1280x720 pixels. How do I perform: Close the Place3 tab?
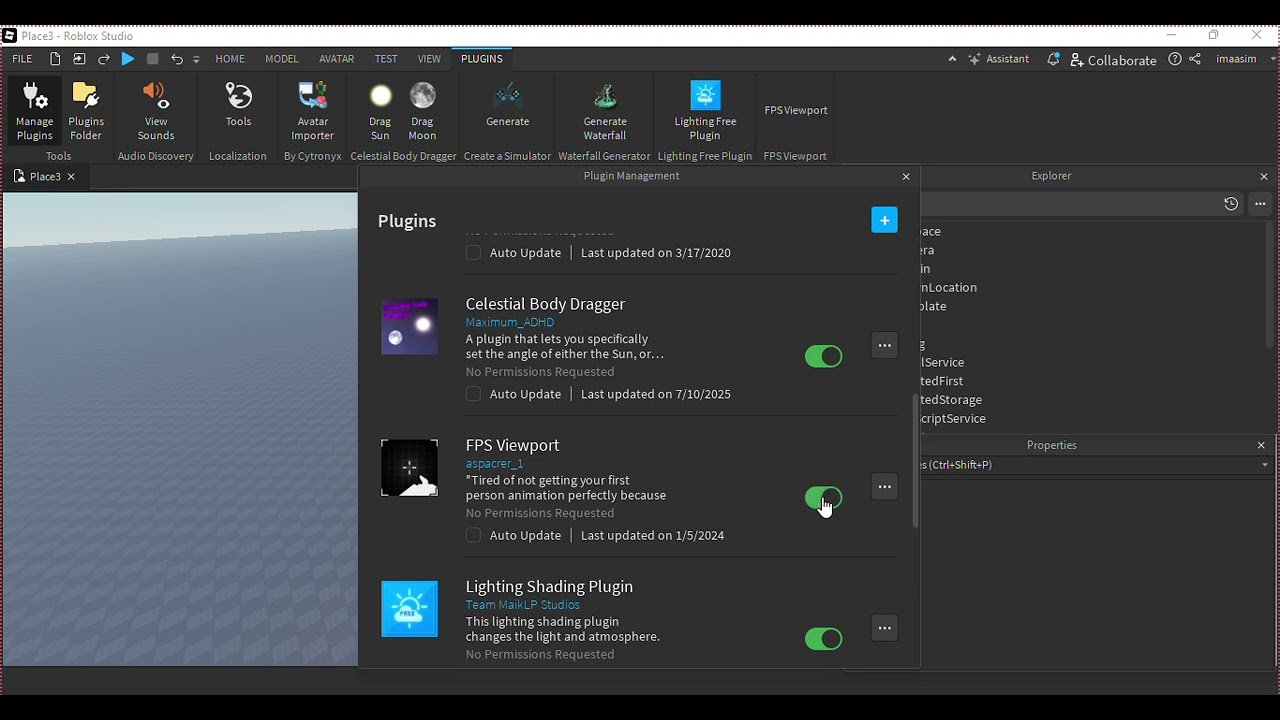71,177
